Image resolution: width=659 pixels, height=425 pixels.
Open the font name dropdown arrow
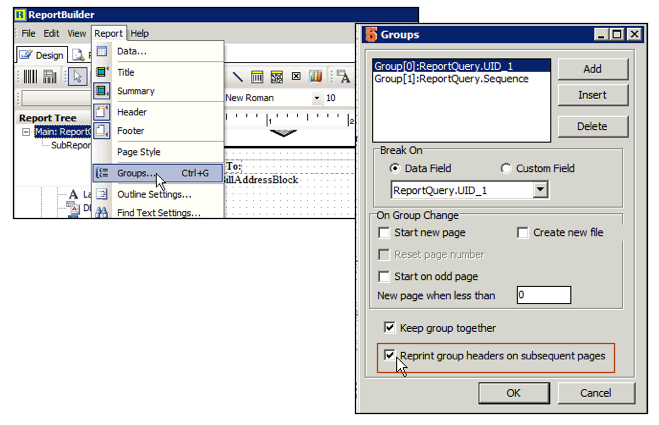click(316, 98)
